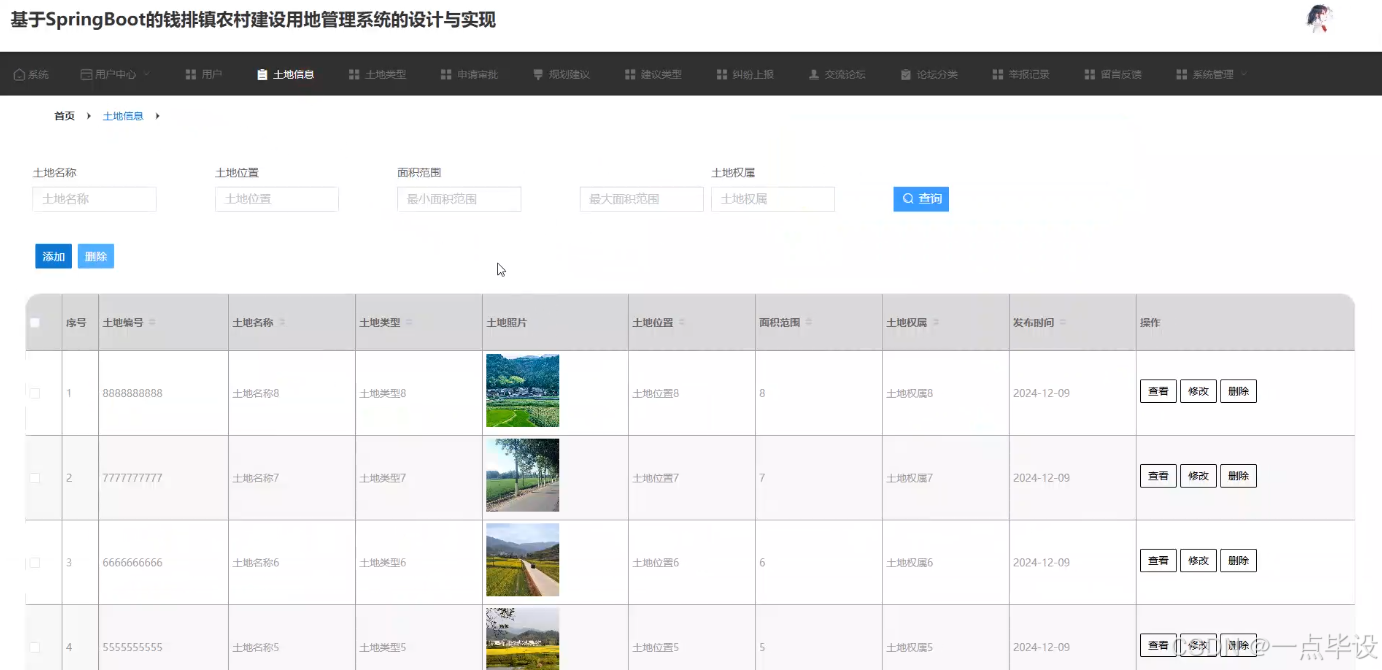Go to 首页 in the breadcrumb
This screenshot has width=1382, height=670.
(64, 116)
